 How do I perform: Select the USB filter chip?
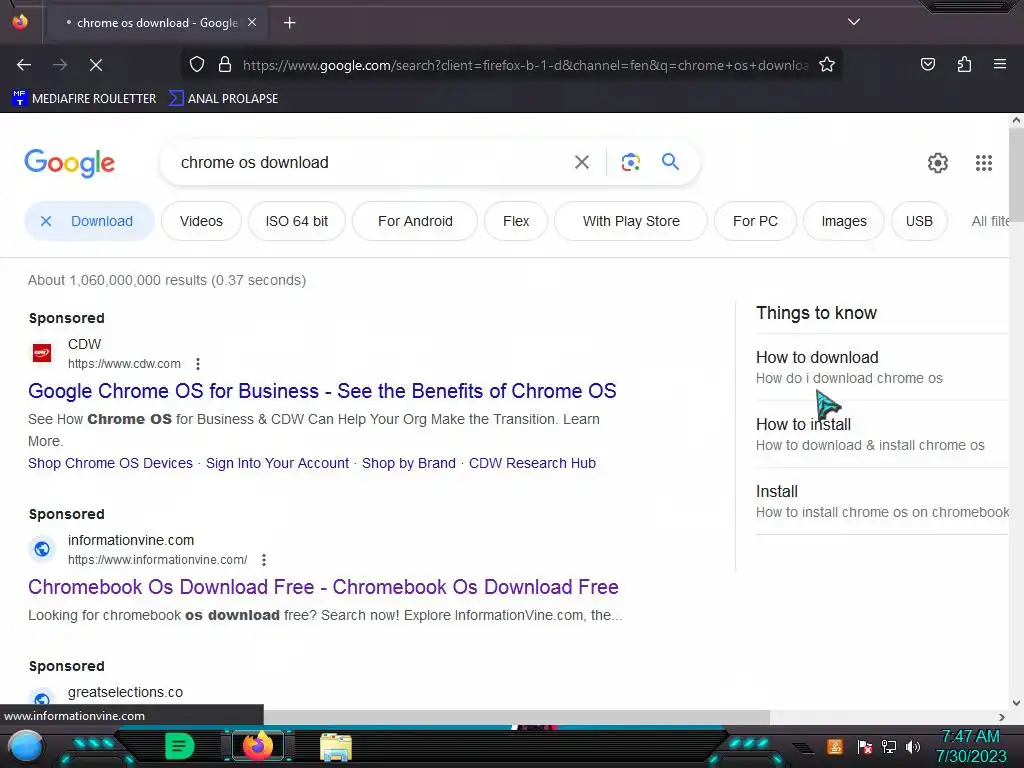click(919, 221)
